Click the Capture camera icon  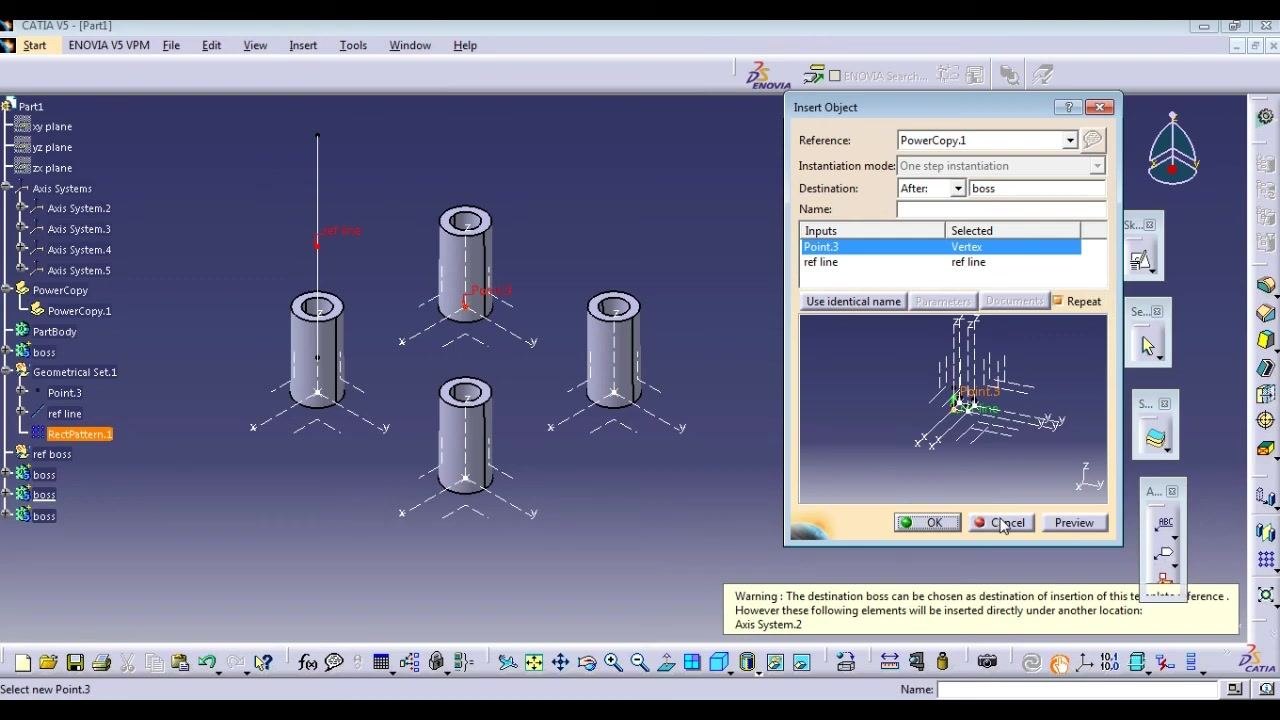987,662
